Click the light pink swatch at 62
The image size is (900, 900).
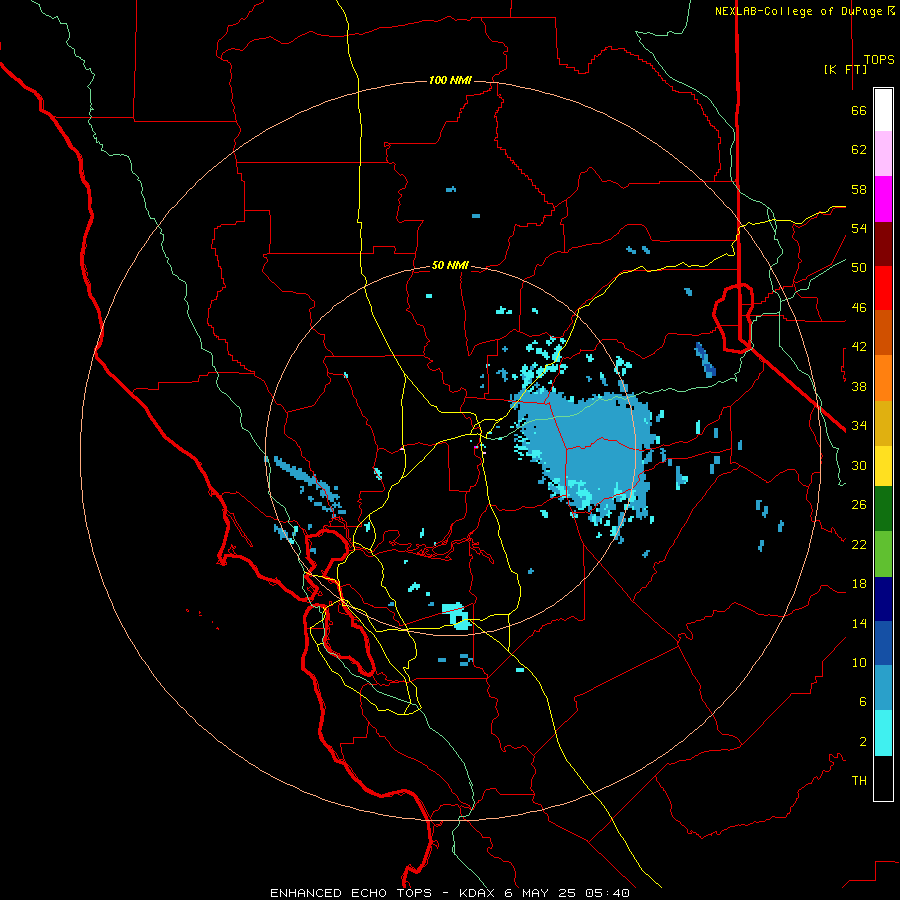pyautogui.click(x=883, y=154)
